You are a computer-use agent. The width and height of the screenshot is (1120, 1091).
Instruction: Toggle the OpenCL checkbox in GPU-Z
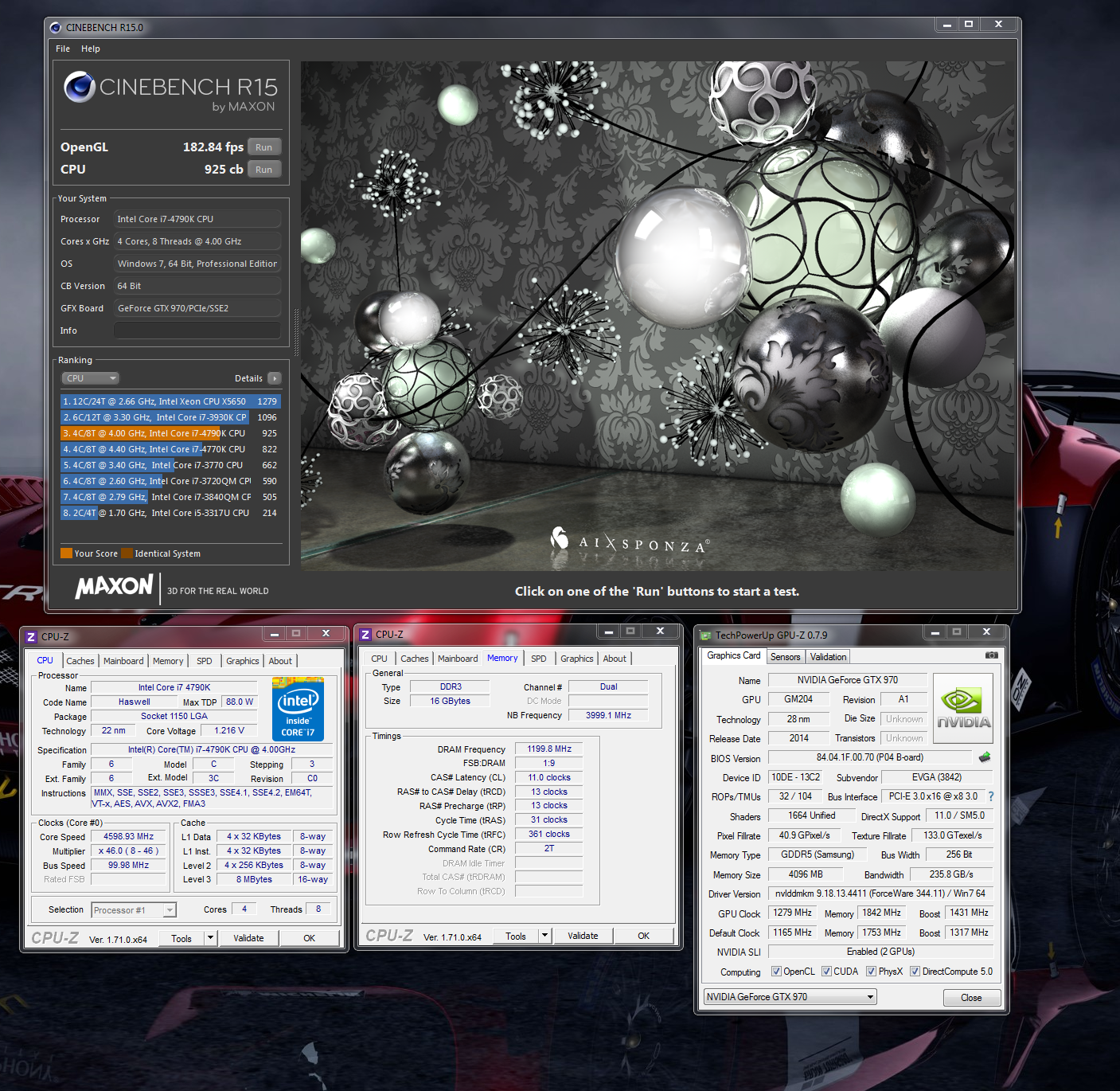tap(776, 972)
